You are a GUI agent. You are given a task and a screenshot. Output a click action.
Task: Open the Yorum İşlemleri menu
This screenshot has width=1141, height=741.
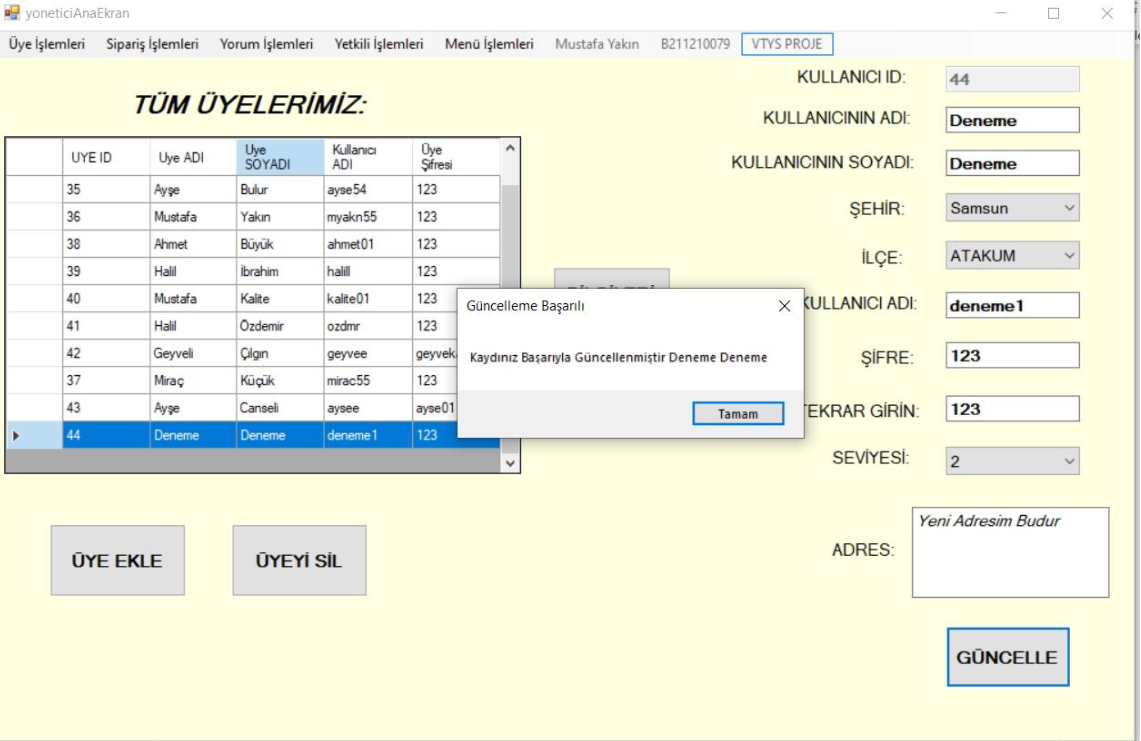(x=266, y=44)
